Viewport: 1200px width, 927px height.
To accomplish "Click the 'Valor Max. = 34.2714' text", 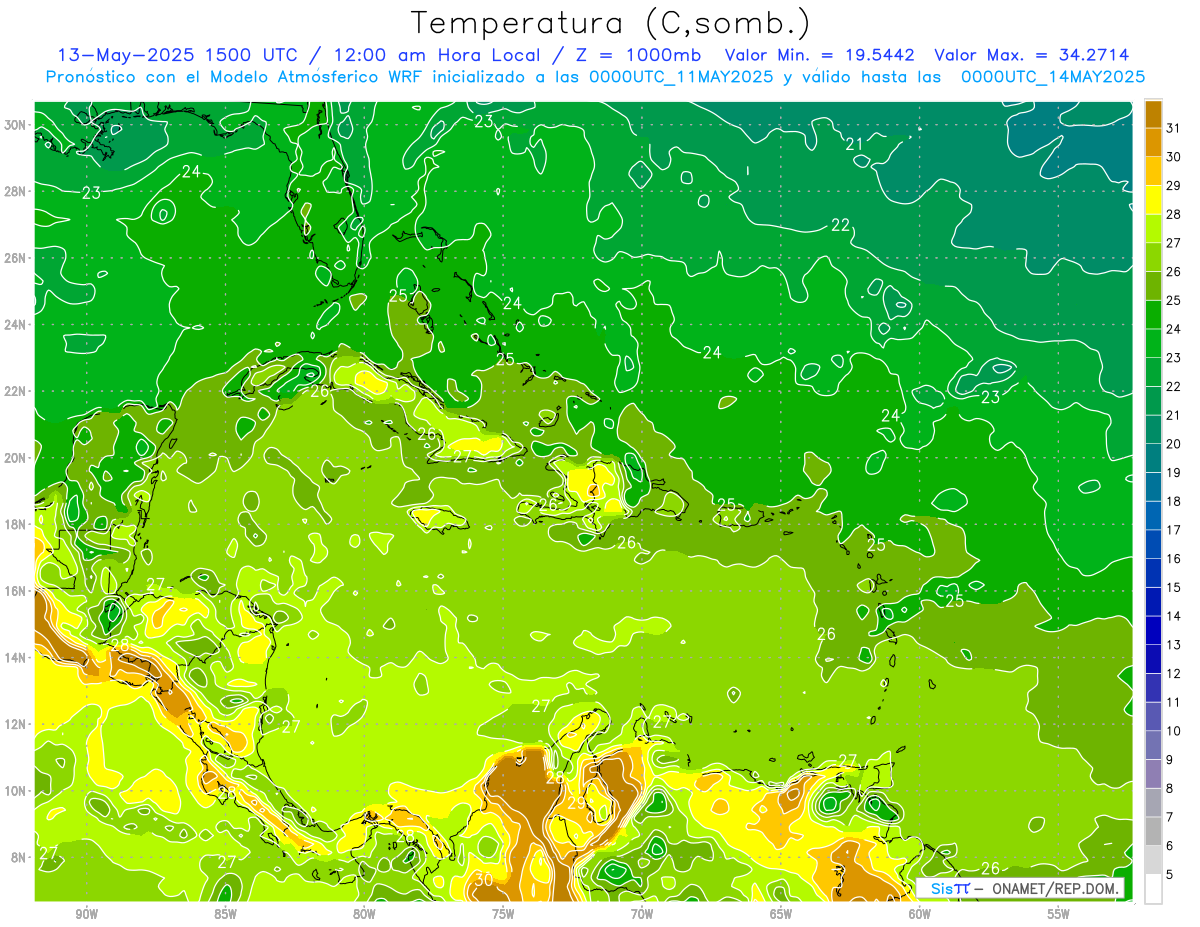I will 1031,55.
